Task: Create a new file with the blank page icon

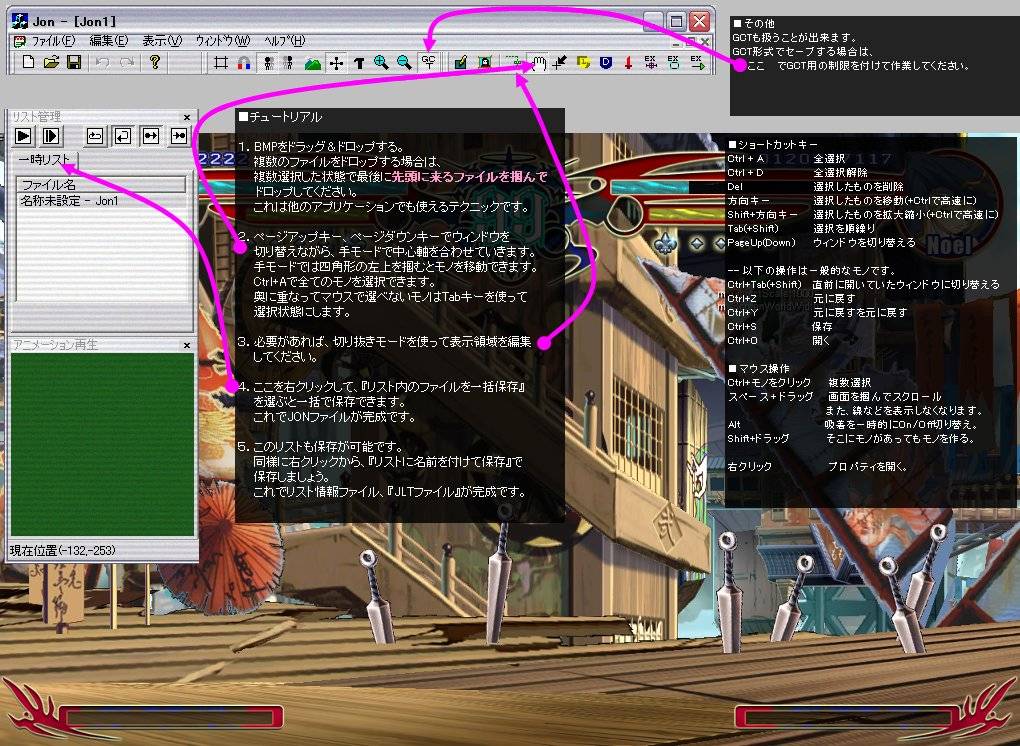Action: [x=28, y=62]
